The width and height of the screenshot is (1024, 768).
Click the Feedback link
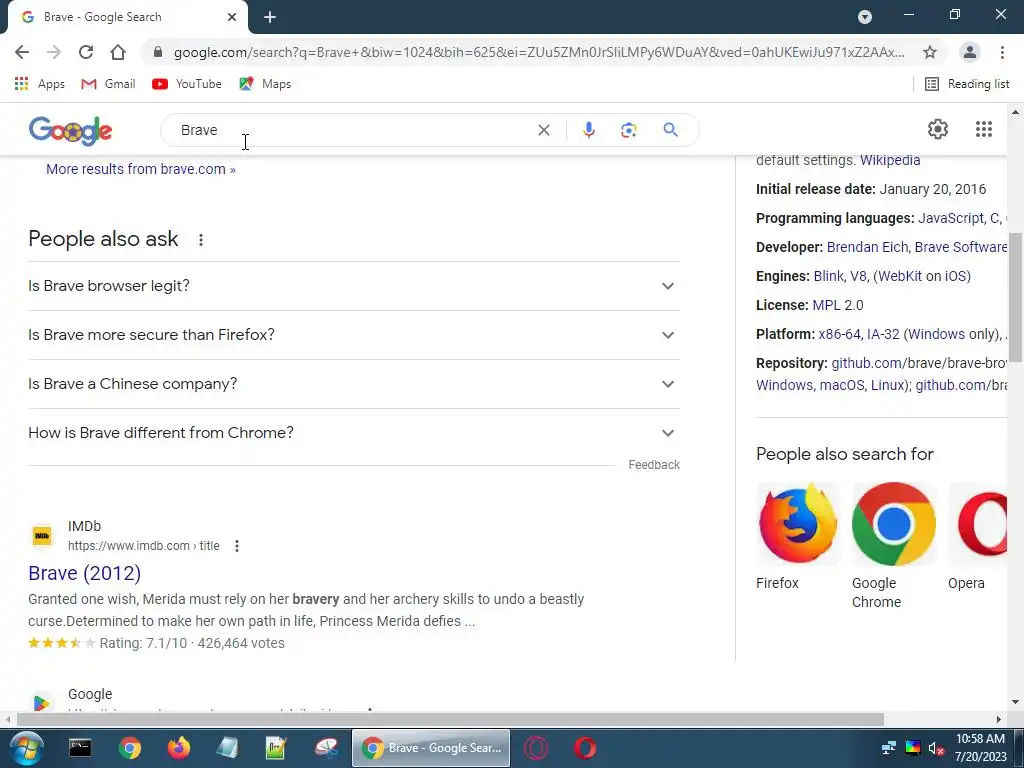(654, 465)
